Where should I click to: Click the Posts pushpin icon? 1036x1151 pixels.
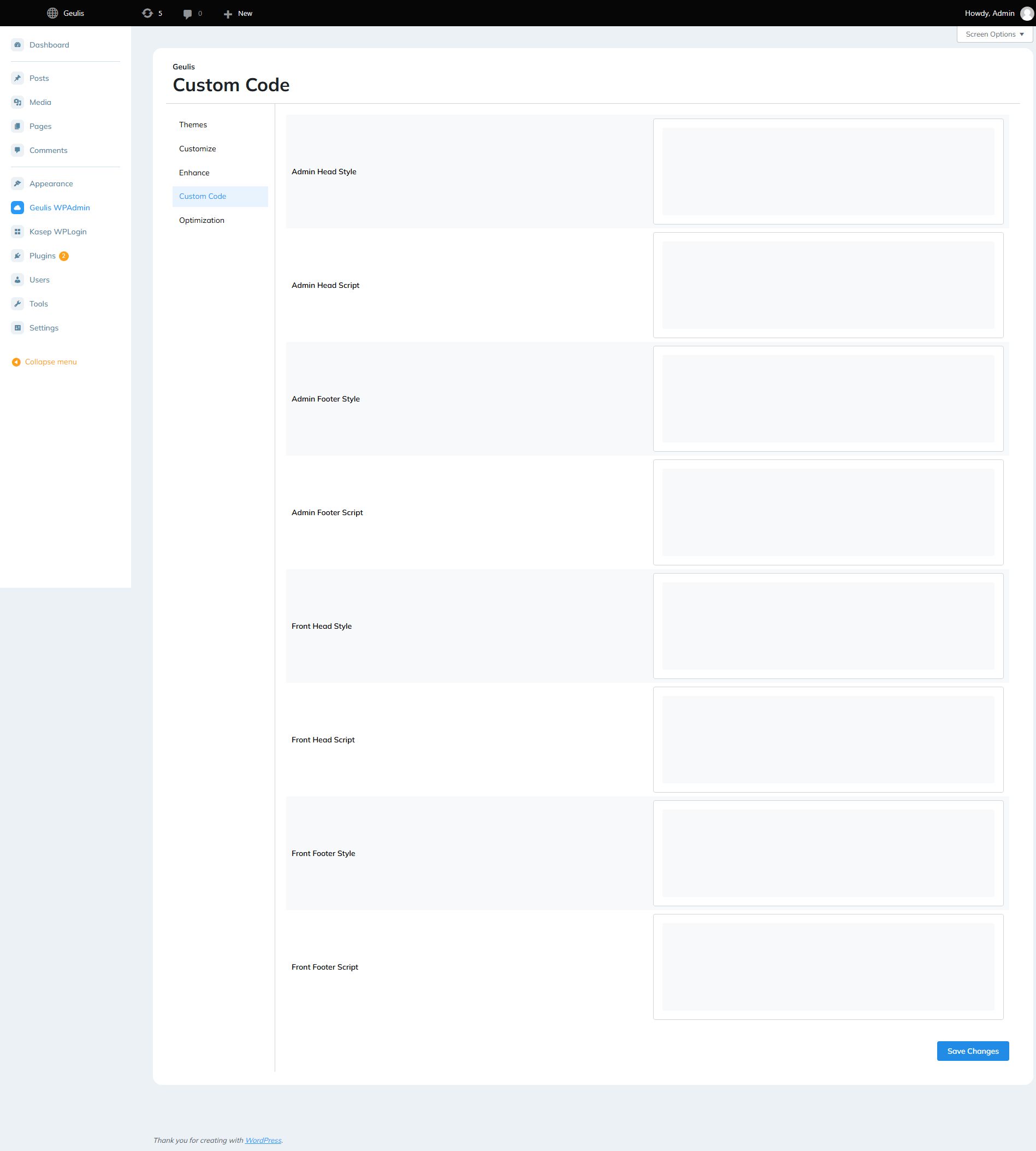17,78
